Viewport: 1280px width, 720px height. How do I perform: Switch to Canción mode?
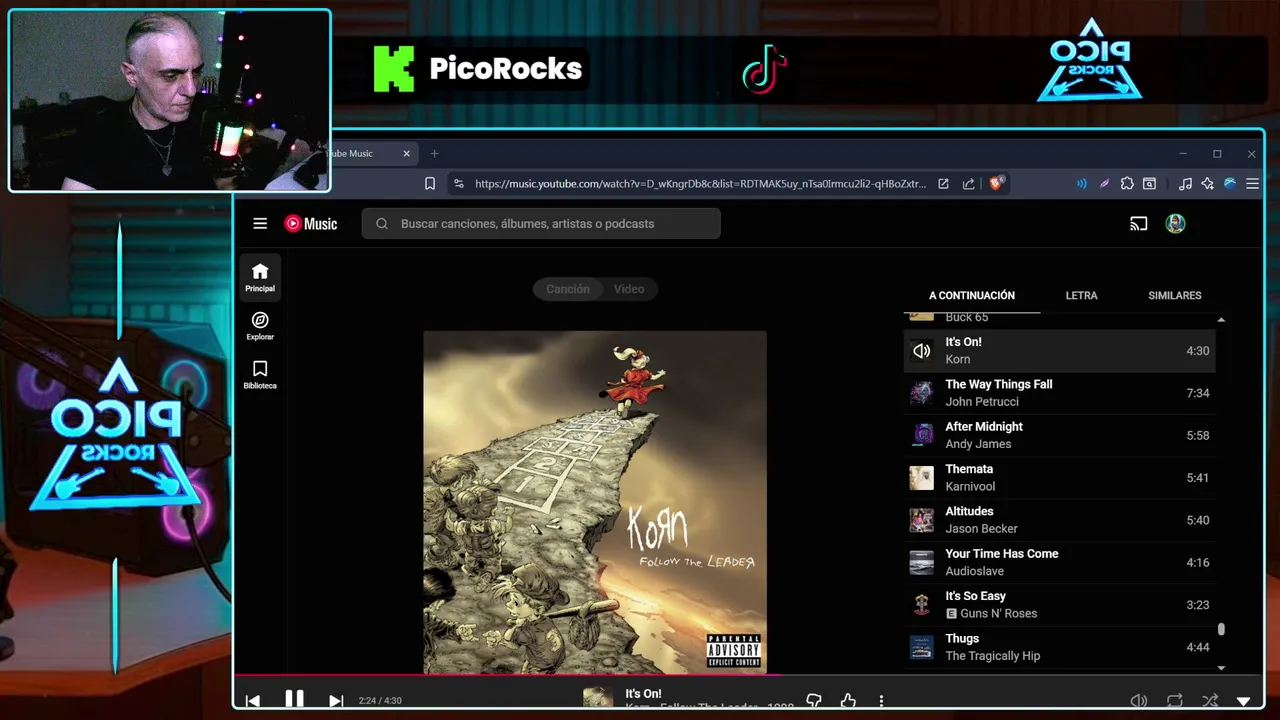(x=567, y=289)
